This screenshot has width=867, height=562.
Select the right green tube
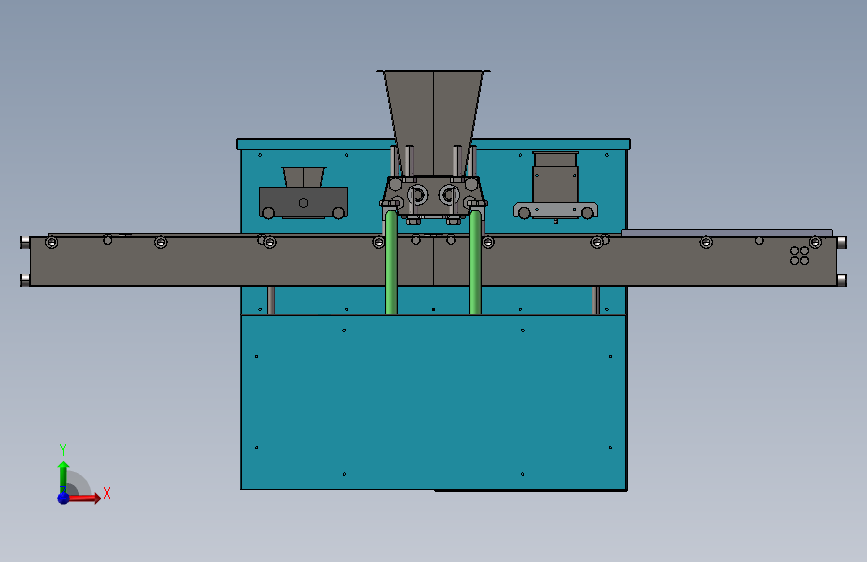pos(475,263)
